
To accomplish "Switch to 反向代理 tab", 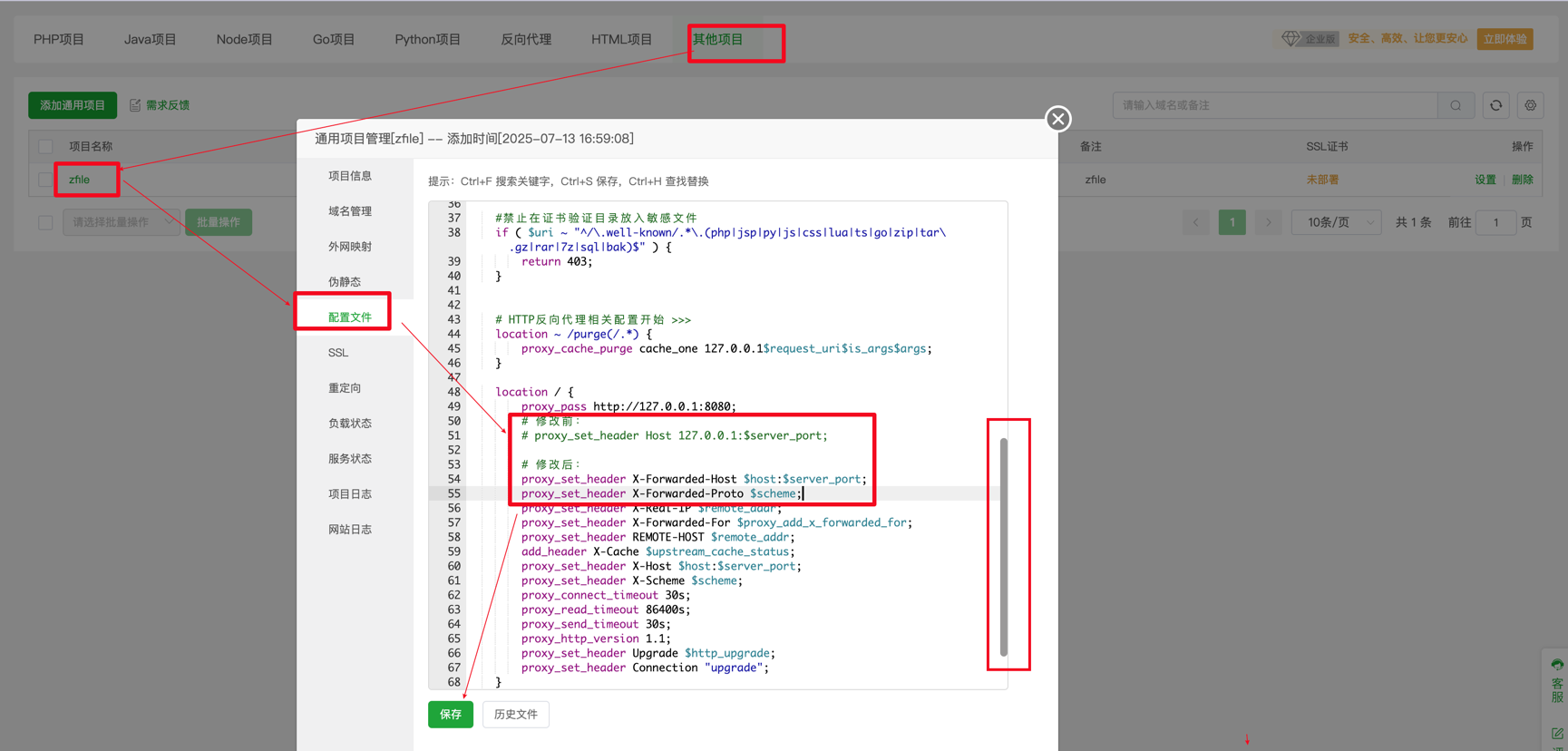I will point(526,39).
